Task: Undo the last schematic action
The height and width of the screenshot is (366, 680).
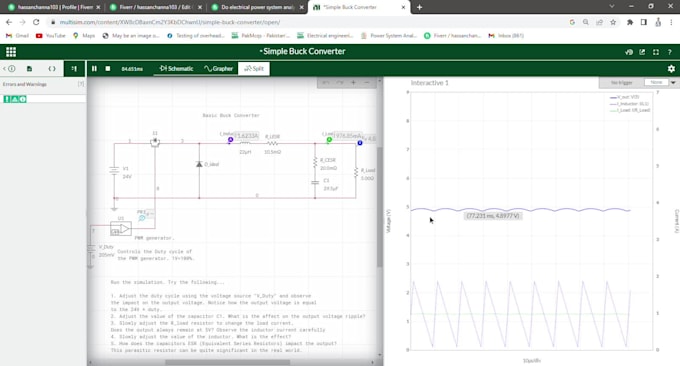Action: pos(326,82)
